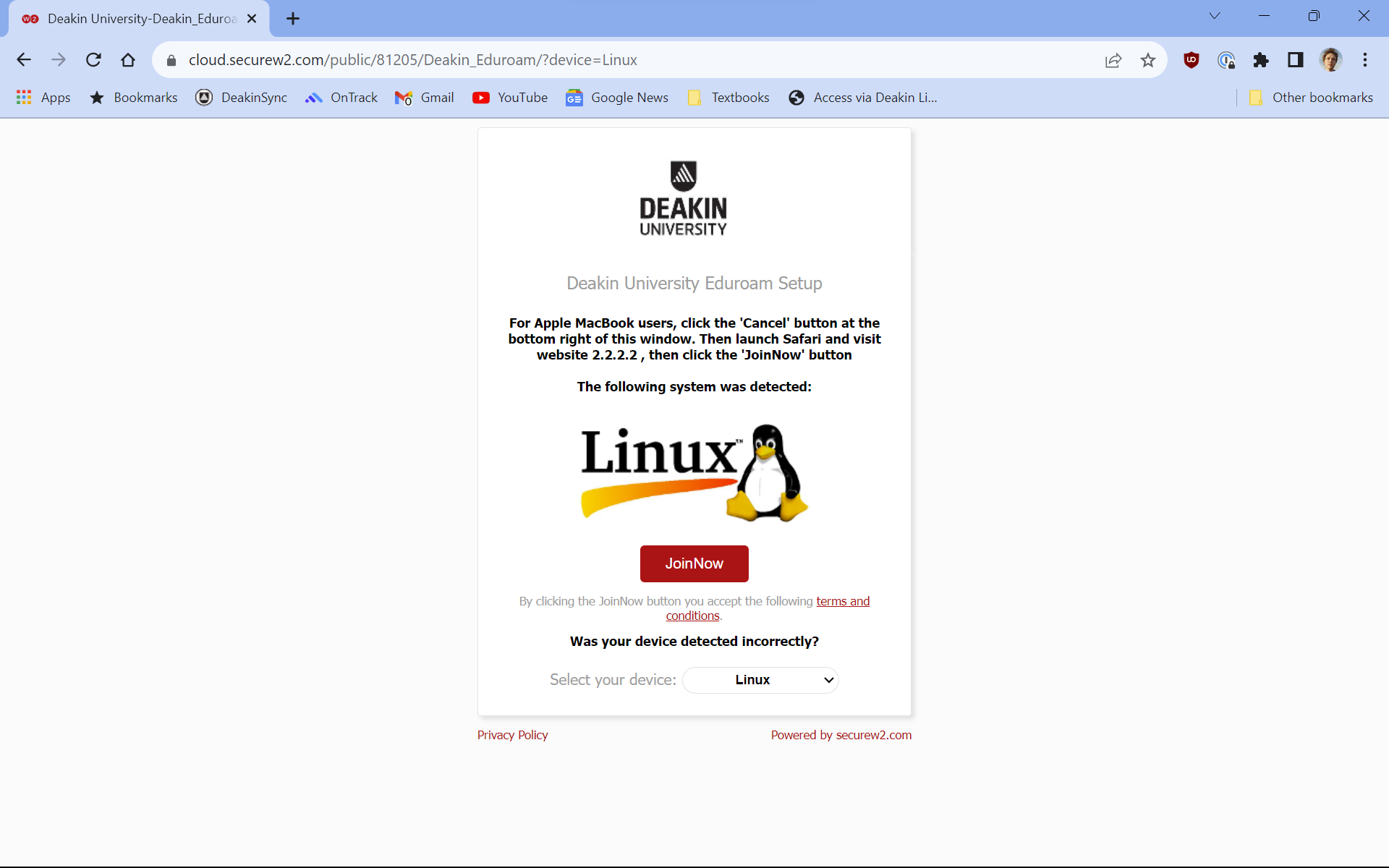The width and height of the screenshot is (1389, 868).
Task: Open the terms and conditions link
Action: point(842,601)
